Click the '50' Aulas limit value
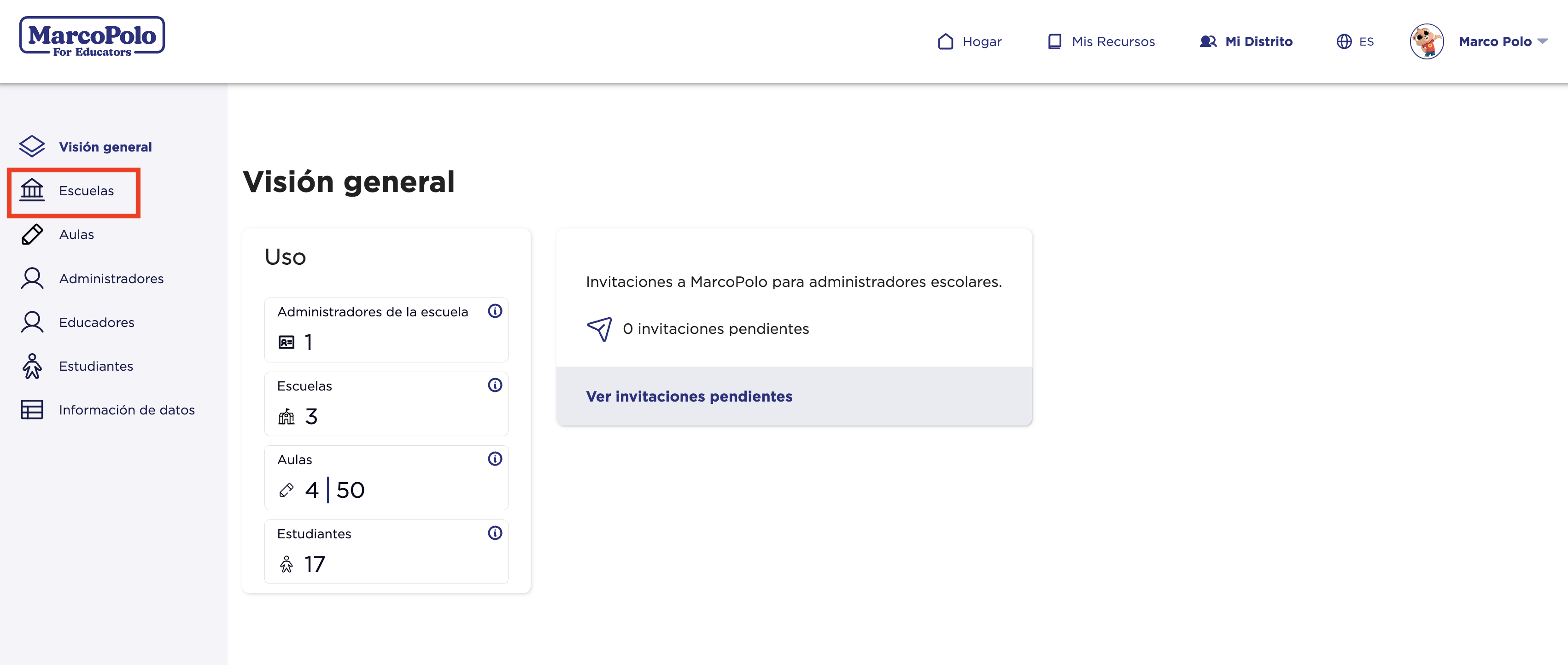The width and height of the screenshot is (1568, 665). (x=351, y=490)
